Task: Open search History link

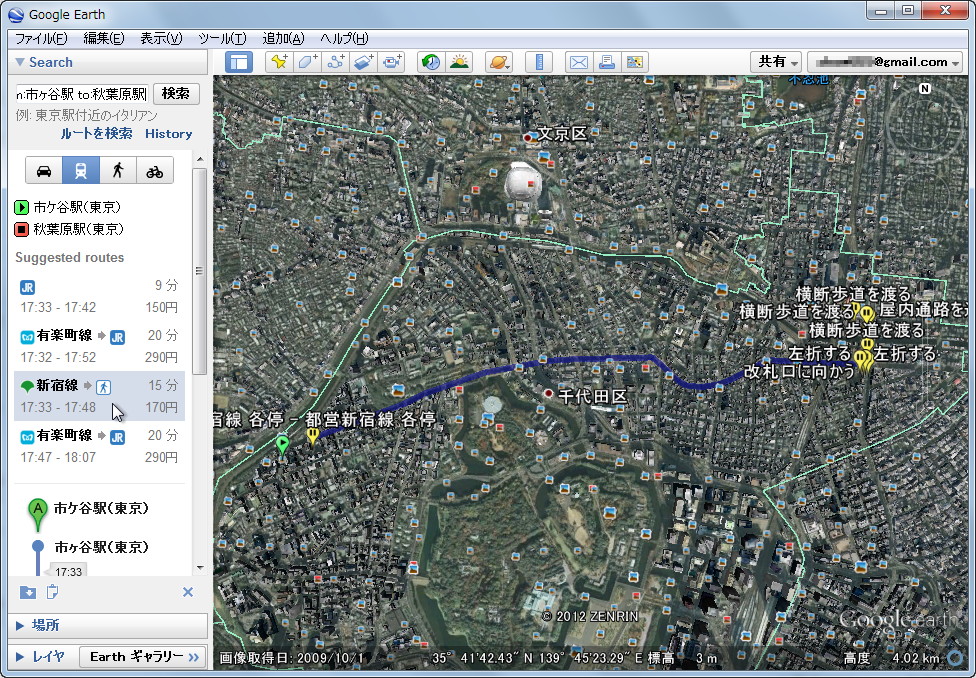Action: [169, 133]
